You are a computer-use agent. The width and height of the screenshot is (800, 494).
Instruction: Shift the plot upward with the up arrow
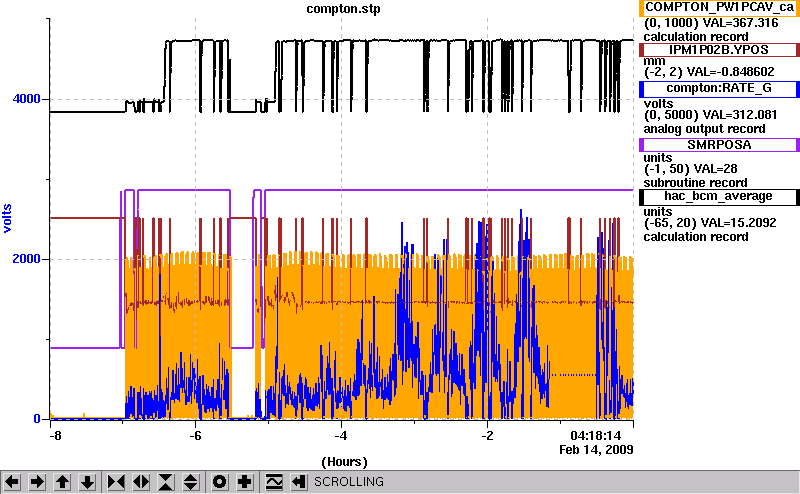[62, 482]
